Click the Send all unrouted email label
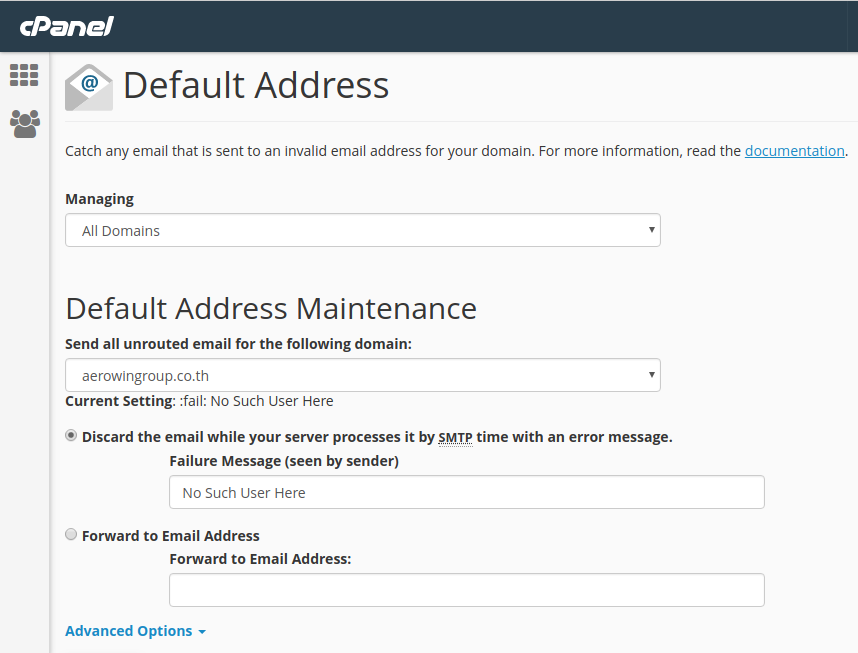858x653 pixels. coord(238,344)
